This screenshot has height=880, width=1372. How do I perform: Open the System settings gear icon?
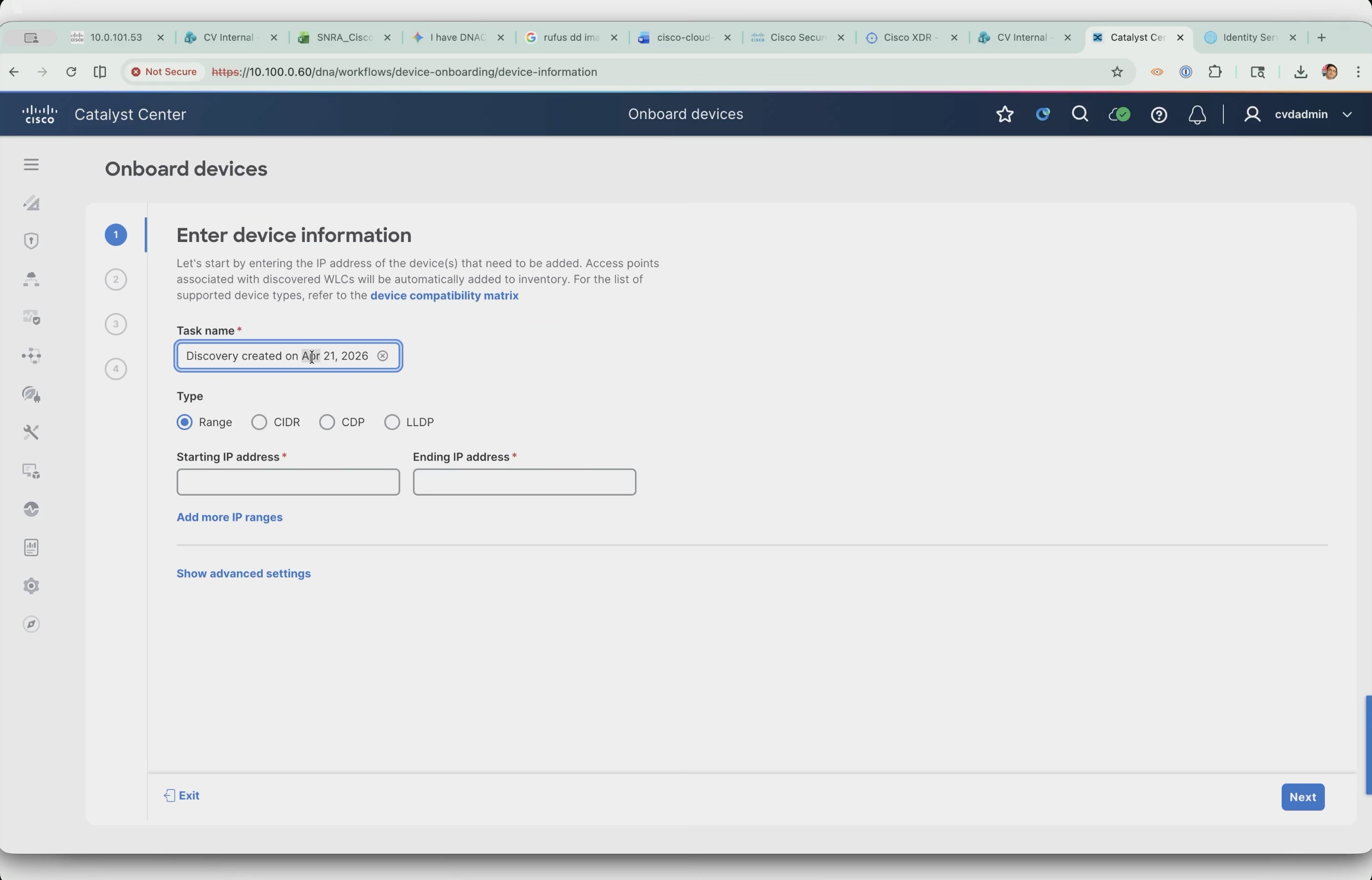pos(32,586)
